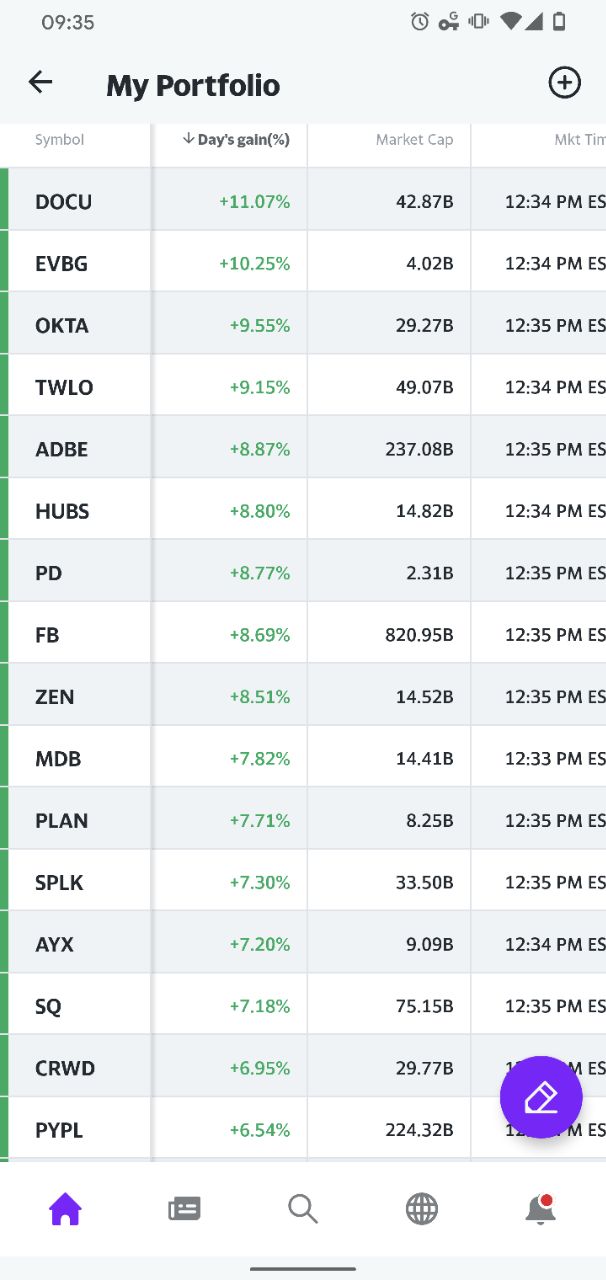Tap the purple edit floating button
This screenshot has height=1280, width=606.
[x=541, y=1097]
